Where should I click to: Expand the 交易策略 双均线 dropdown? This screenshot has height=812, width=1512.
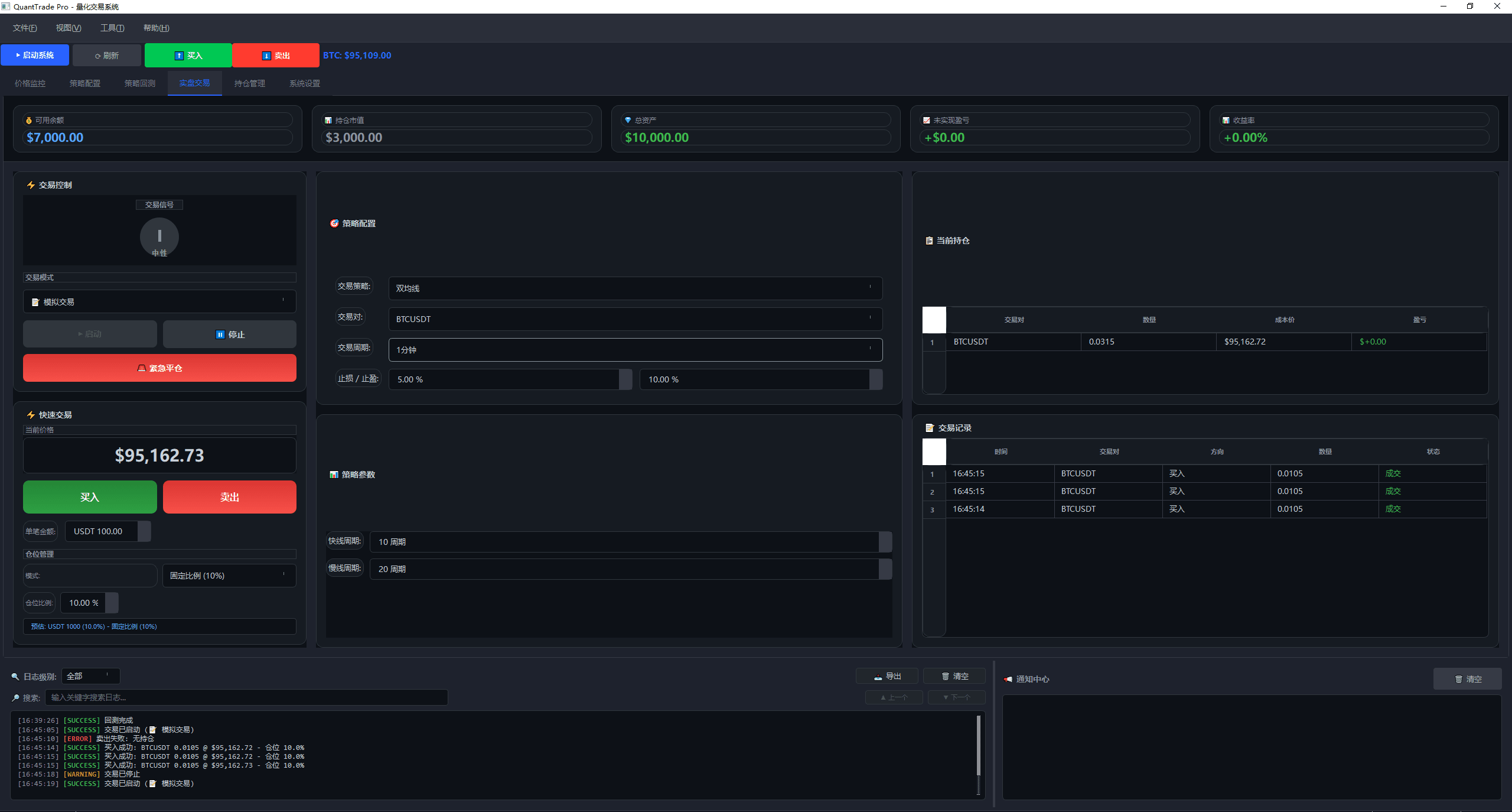[x=635, y=288]
